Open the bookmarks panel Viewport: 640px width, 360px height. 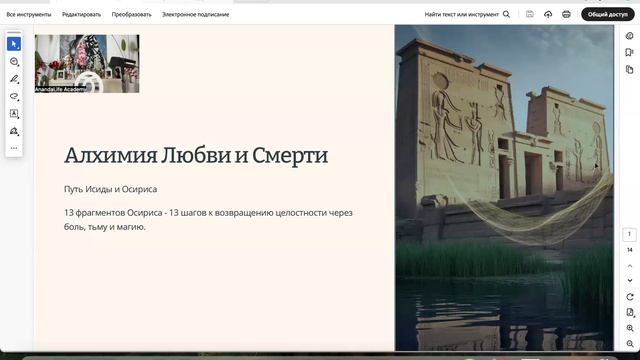click(x=629, y=52)
